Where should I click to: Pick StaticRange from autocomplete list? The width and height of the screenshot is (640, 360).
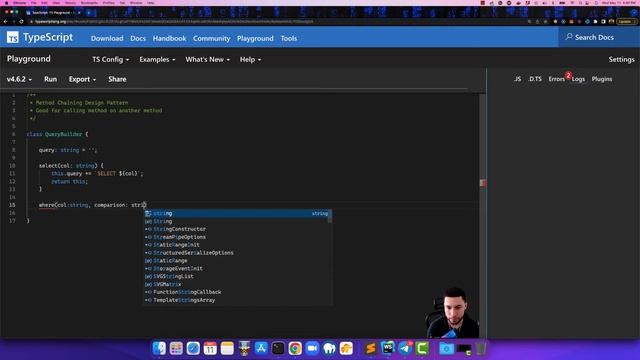[237, 260]
